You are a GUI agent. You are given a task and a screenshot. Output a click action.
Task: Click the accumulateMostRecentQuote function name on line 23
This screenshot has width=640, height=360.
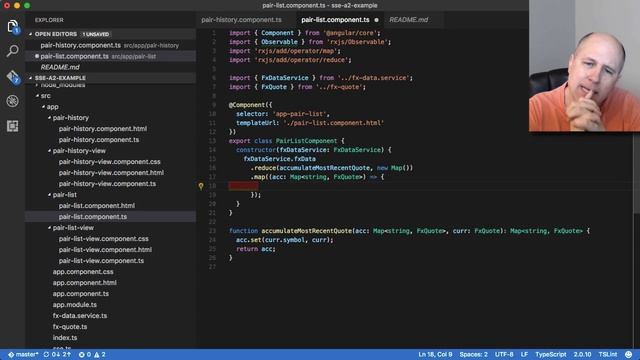click(x=306, y=231)
